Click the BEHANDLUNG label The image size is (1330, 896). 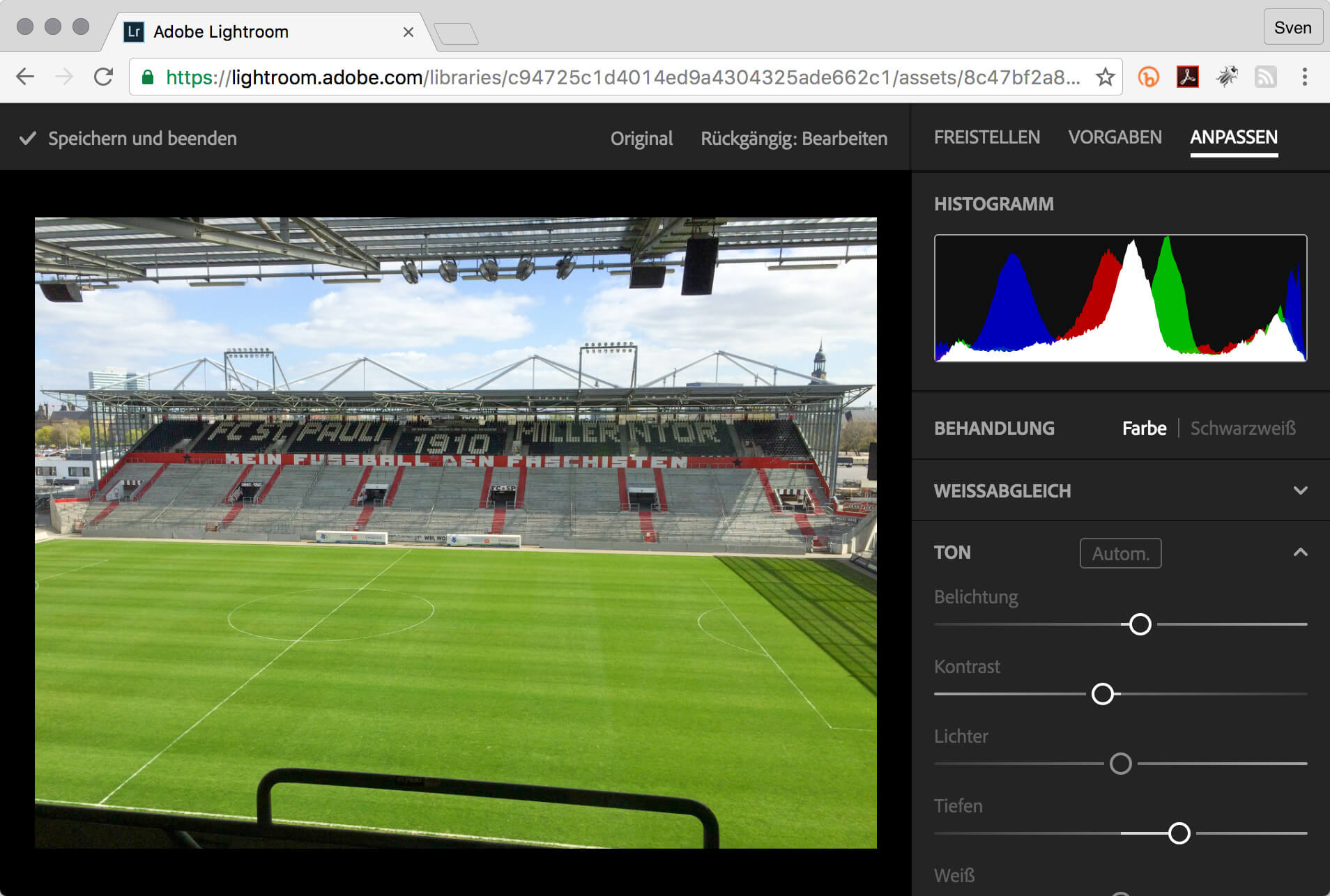click(994, 428)
